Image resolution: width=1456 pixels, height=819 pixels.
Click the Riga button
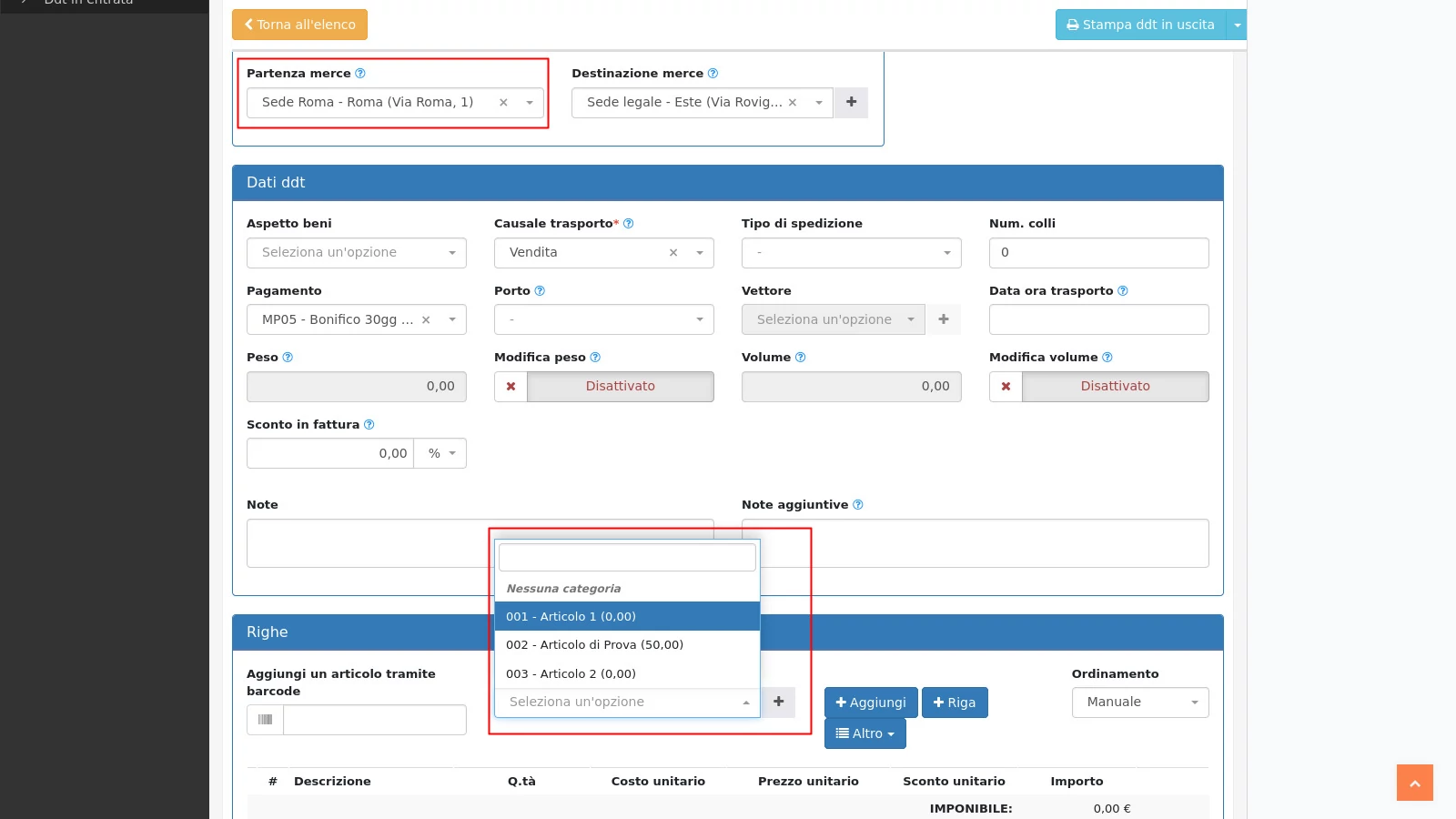pyautogui.click(x=955, y=703)
